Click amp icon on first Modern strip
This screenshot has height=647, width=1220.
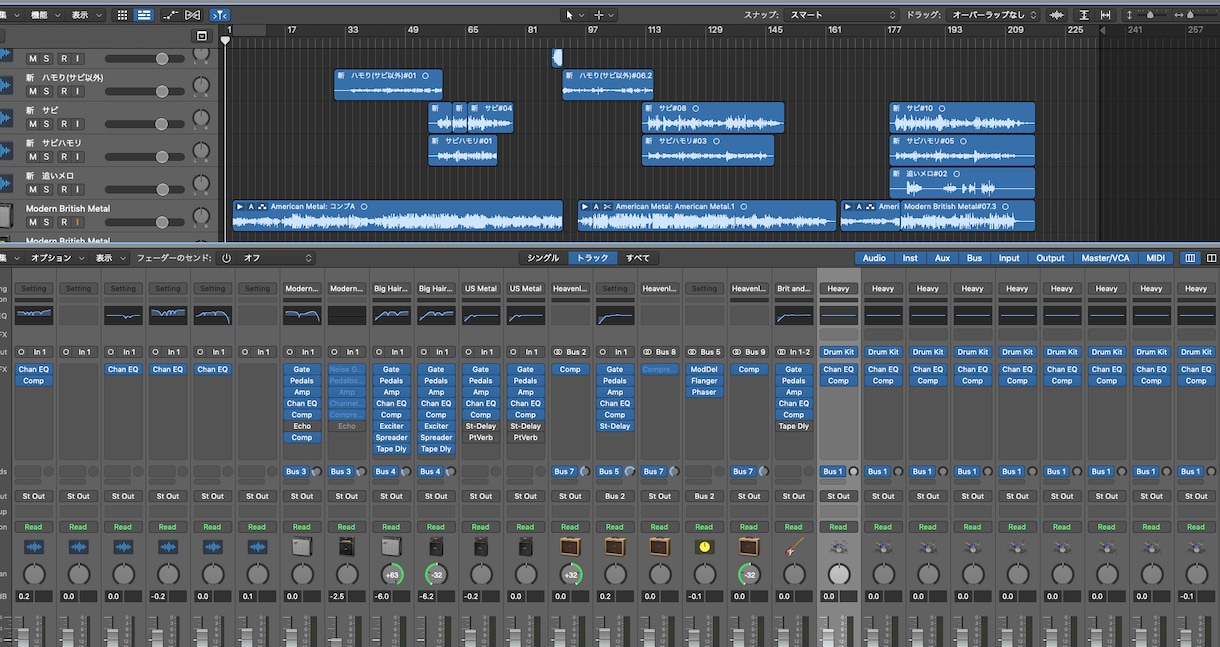tap(302, 547)
